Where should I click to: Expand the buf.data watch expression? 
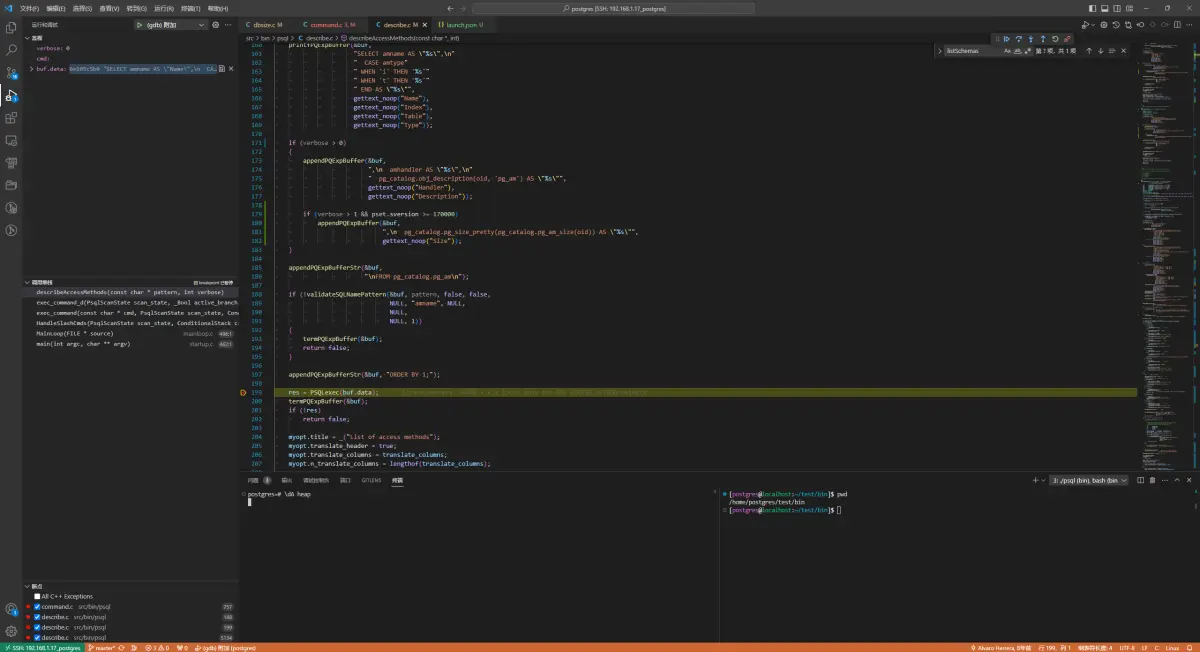tap(32, 69)
